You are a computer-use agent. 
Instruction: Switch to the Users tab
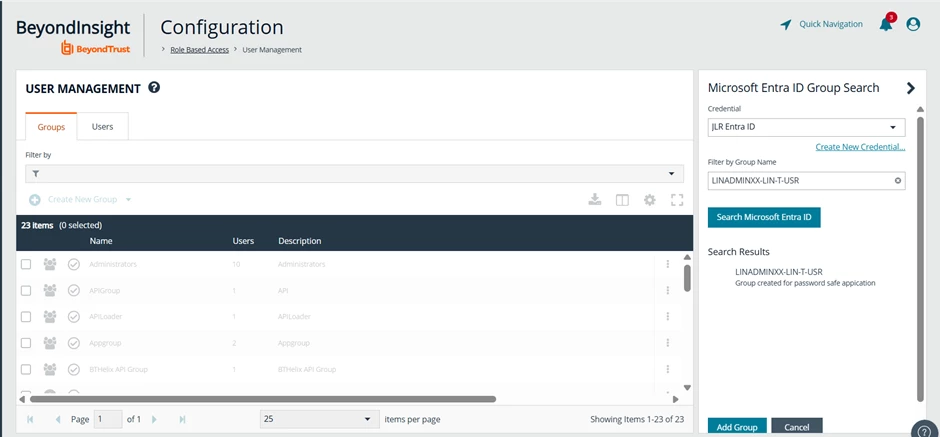point(103,126)
